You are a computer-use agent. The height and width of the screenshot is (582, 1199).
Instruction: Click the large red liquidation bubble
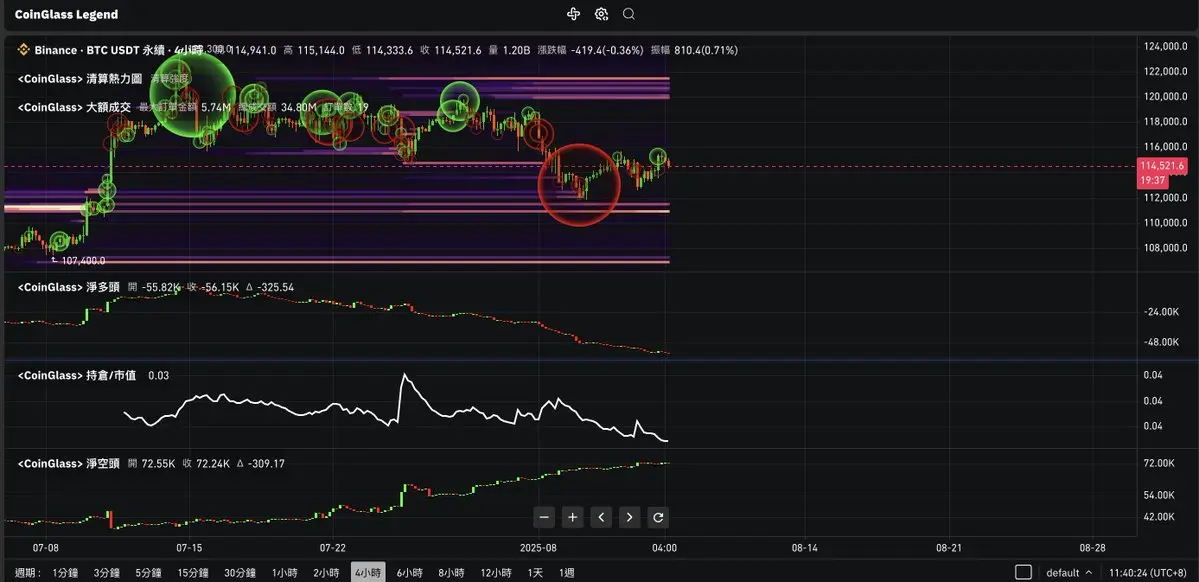pyautogui.click(x=579, y=185)
